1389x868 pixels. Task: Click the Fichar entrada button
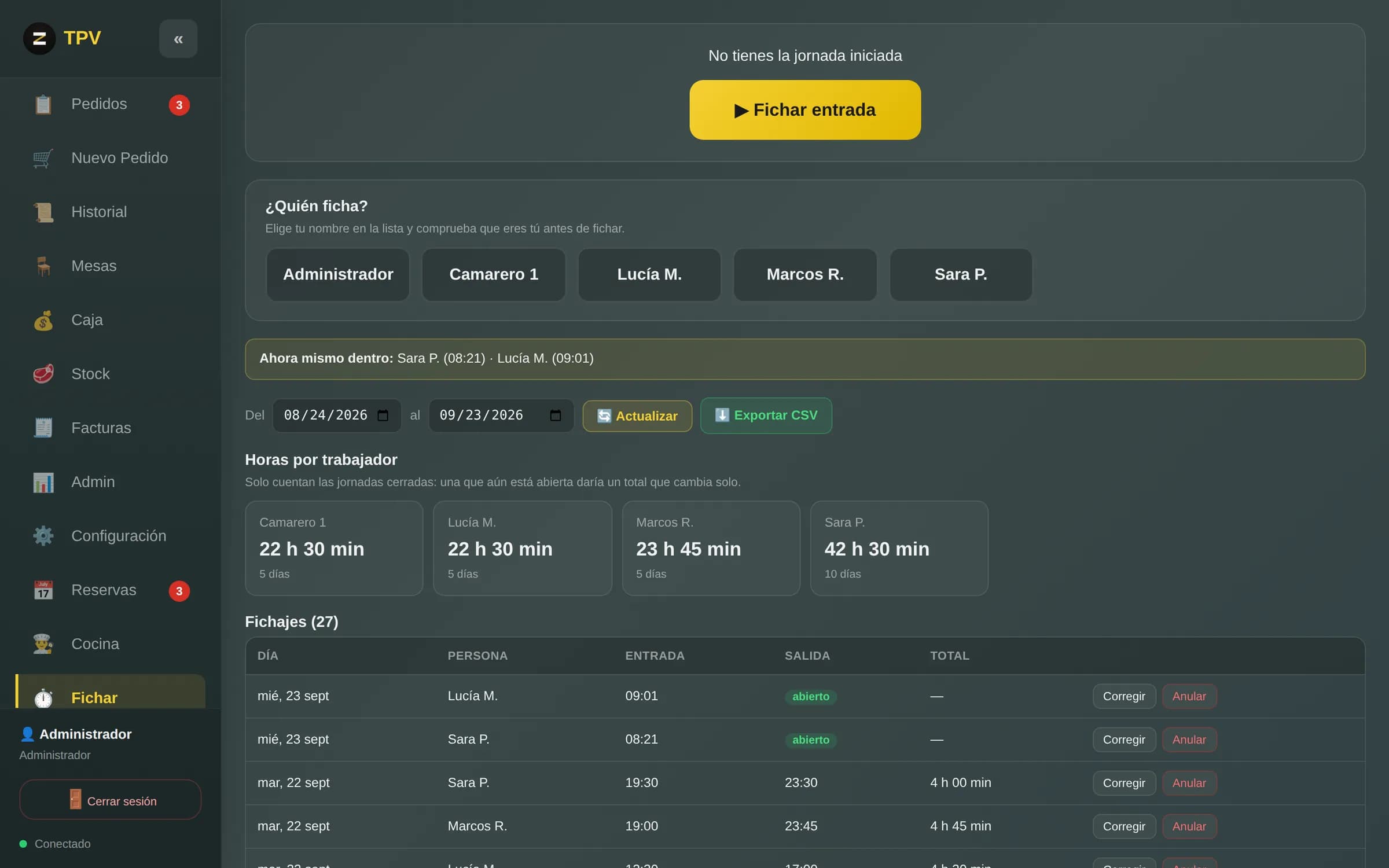tap(805, 110)
